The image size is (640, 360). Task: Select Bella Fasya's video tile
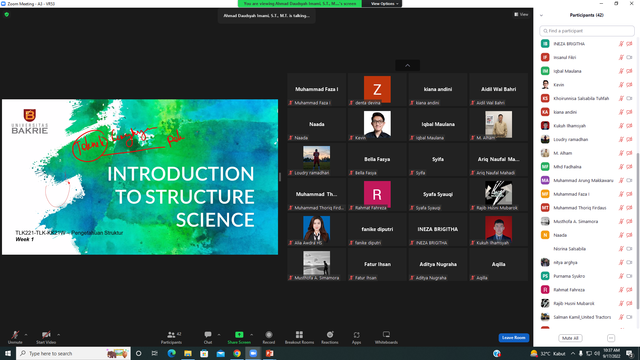(377, 160)
